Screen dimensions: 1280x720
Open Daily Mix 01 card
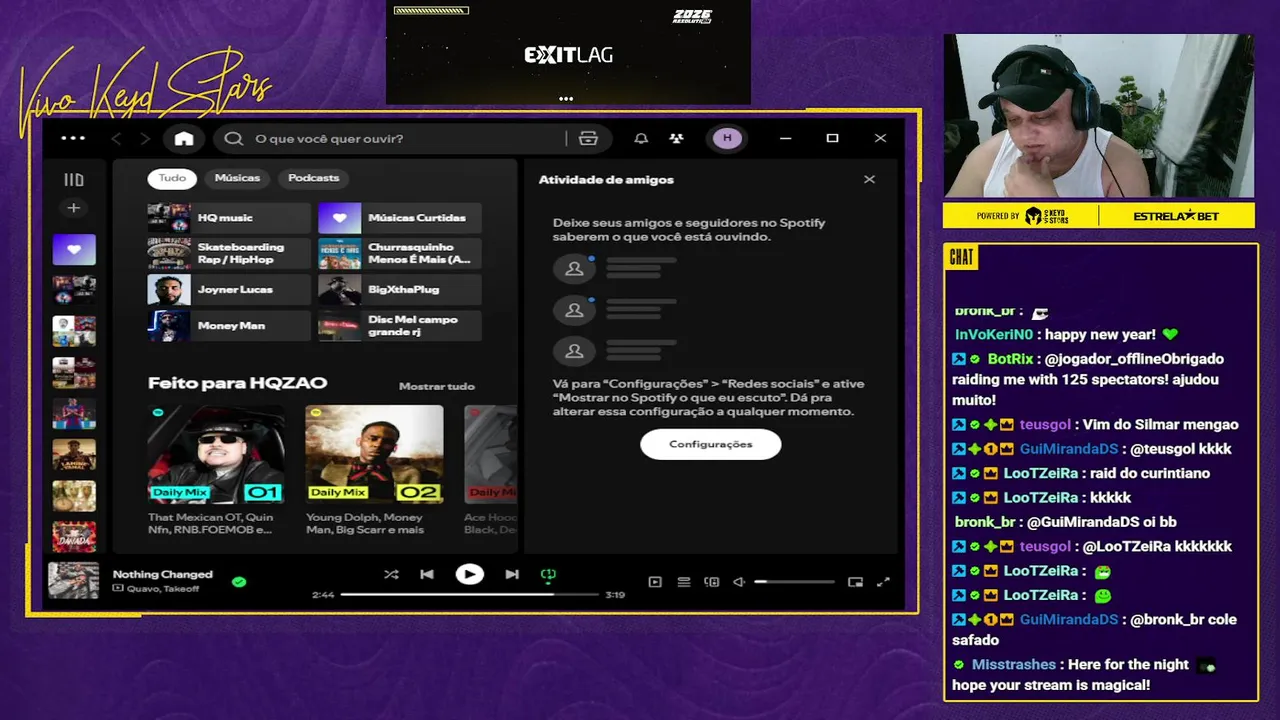[215, 470]
